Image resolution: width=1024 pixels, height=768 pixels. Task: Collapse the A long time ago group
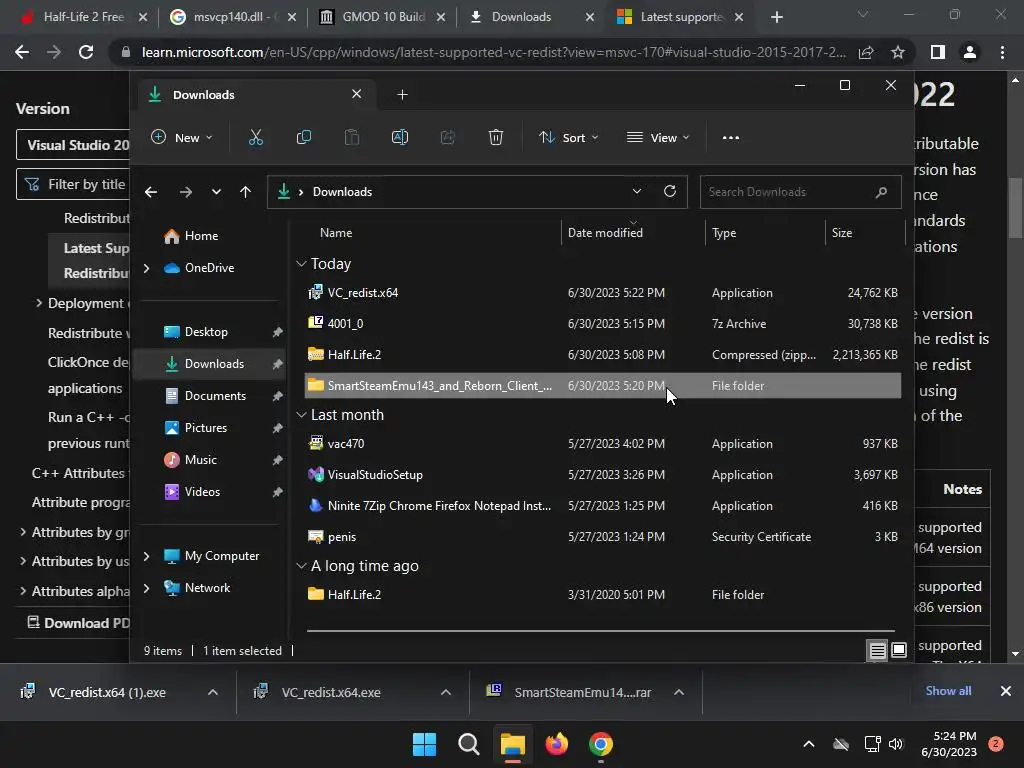301,566
